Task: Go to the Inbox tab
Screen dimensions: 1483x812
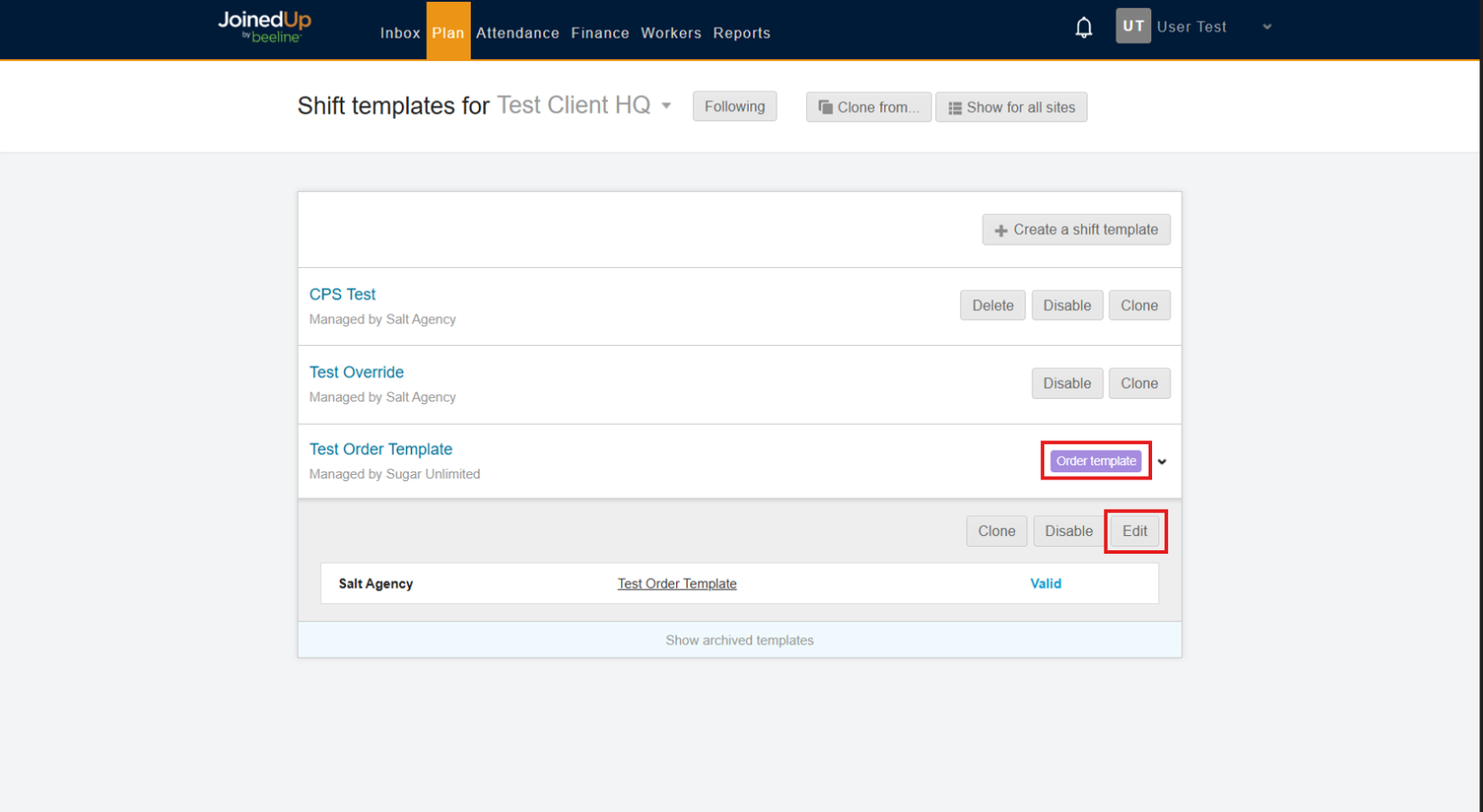Action: 400,33
